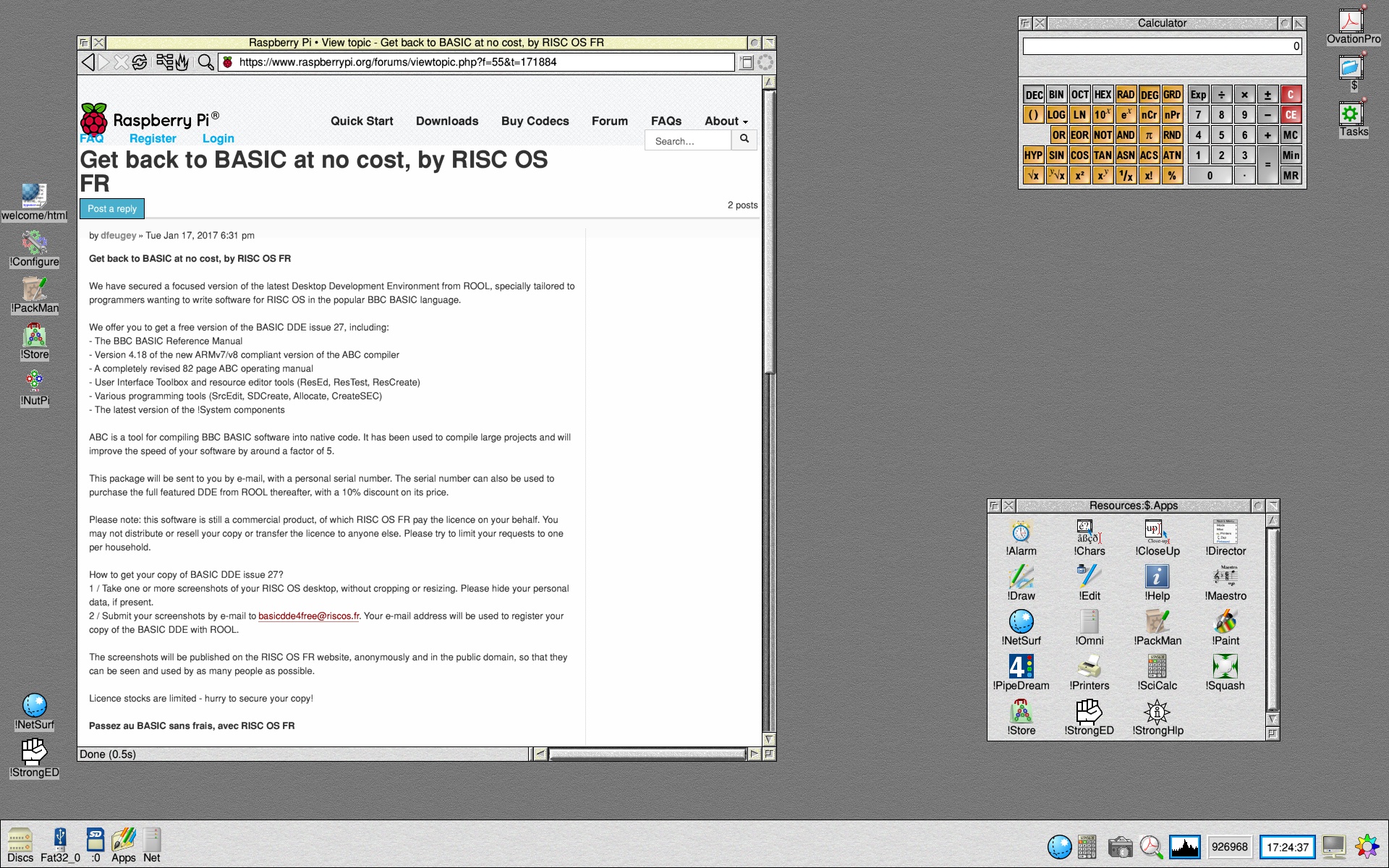The width and height of the screenshot is (1389, 868).
Task: Click the NetSurf magnifier search icon
Action: (205, 62)
